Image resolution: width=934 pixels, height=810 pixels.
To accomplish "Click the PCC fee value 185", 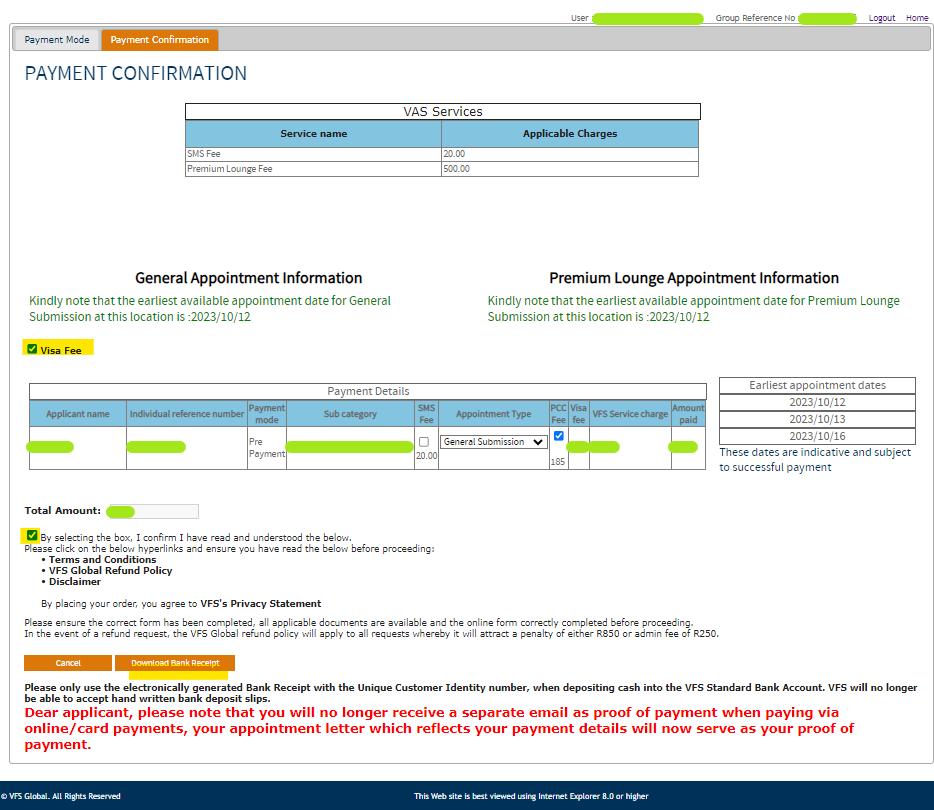I will click(x=558, y=462).
